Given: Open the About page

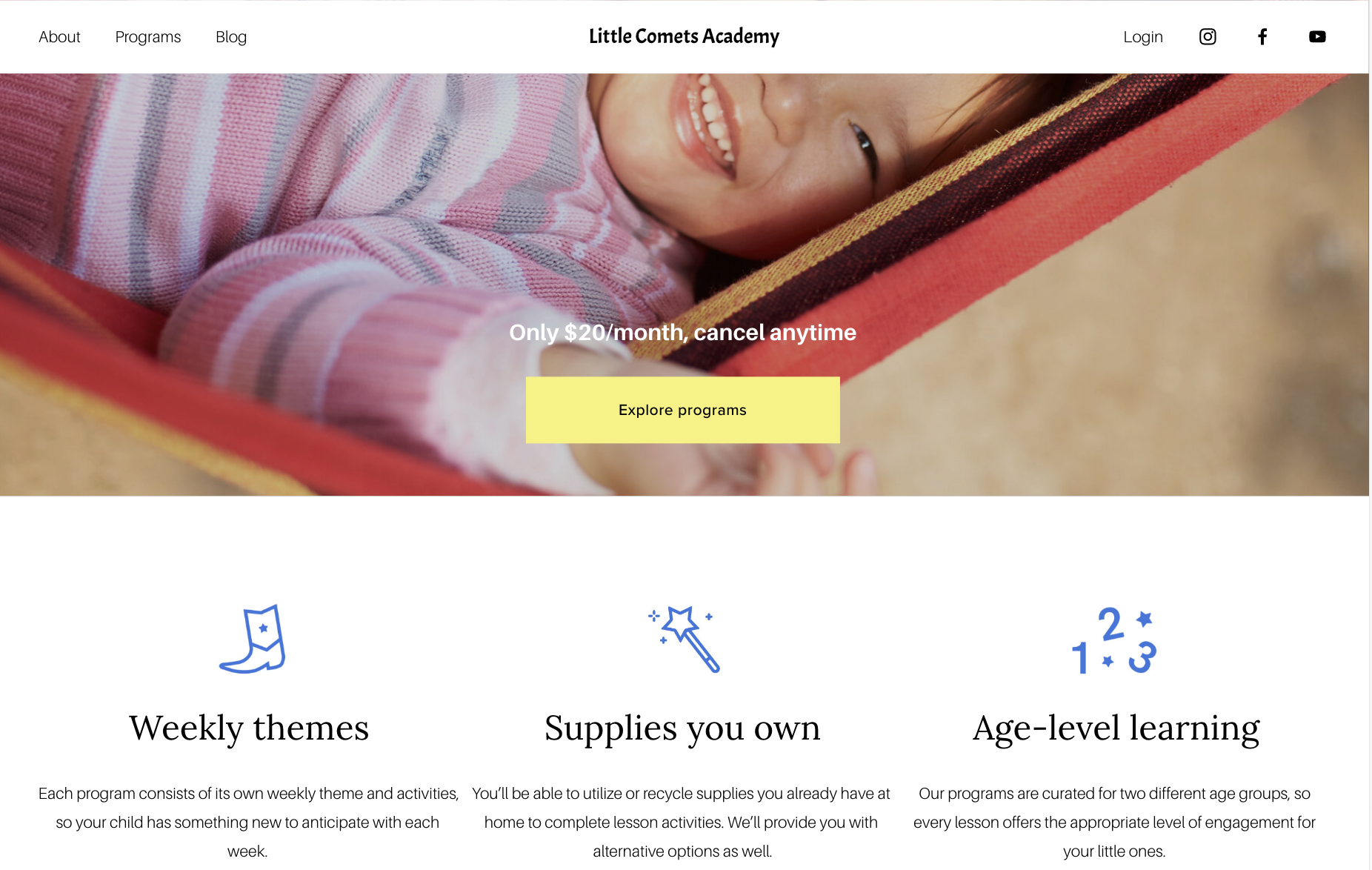Looking at the screenshot, I should point(59,37).
